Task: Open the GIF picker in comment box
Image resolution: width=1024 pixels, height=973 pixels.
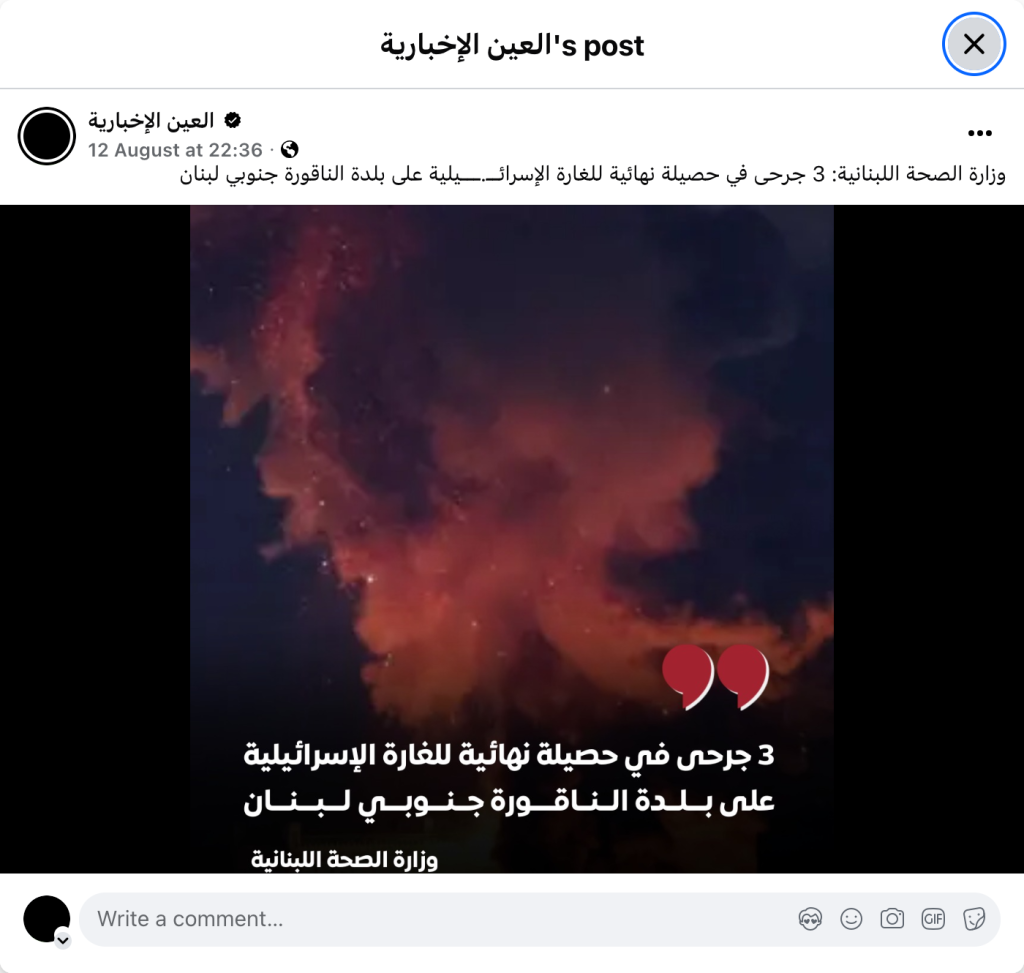Action: tap(933, 919)
